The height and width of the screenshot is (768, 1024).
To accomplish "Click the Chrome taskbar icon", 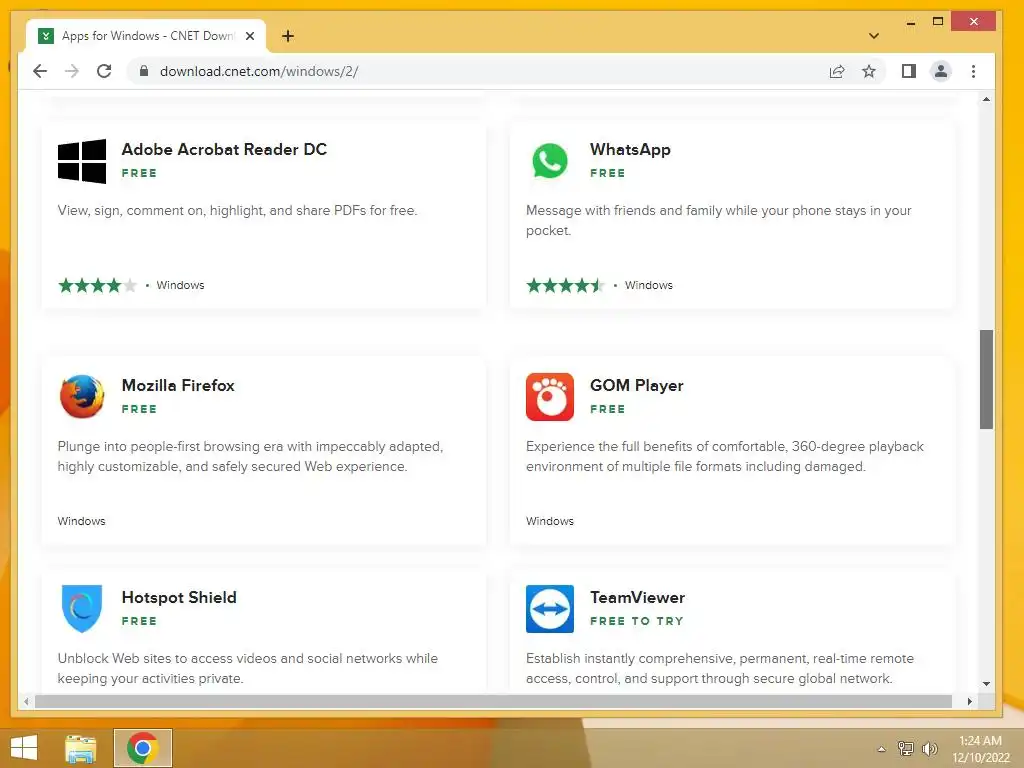I will pos(143,748).
